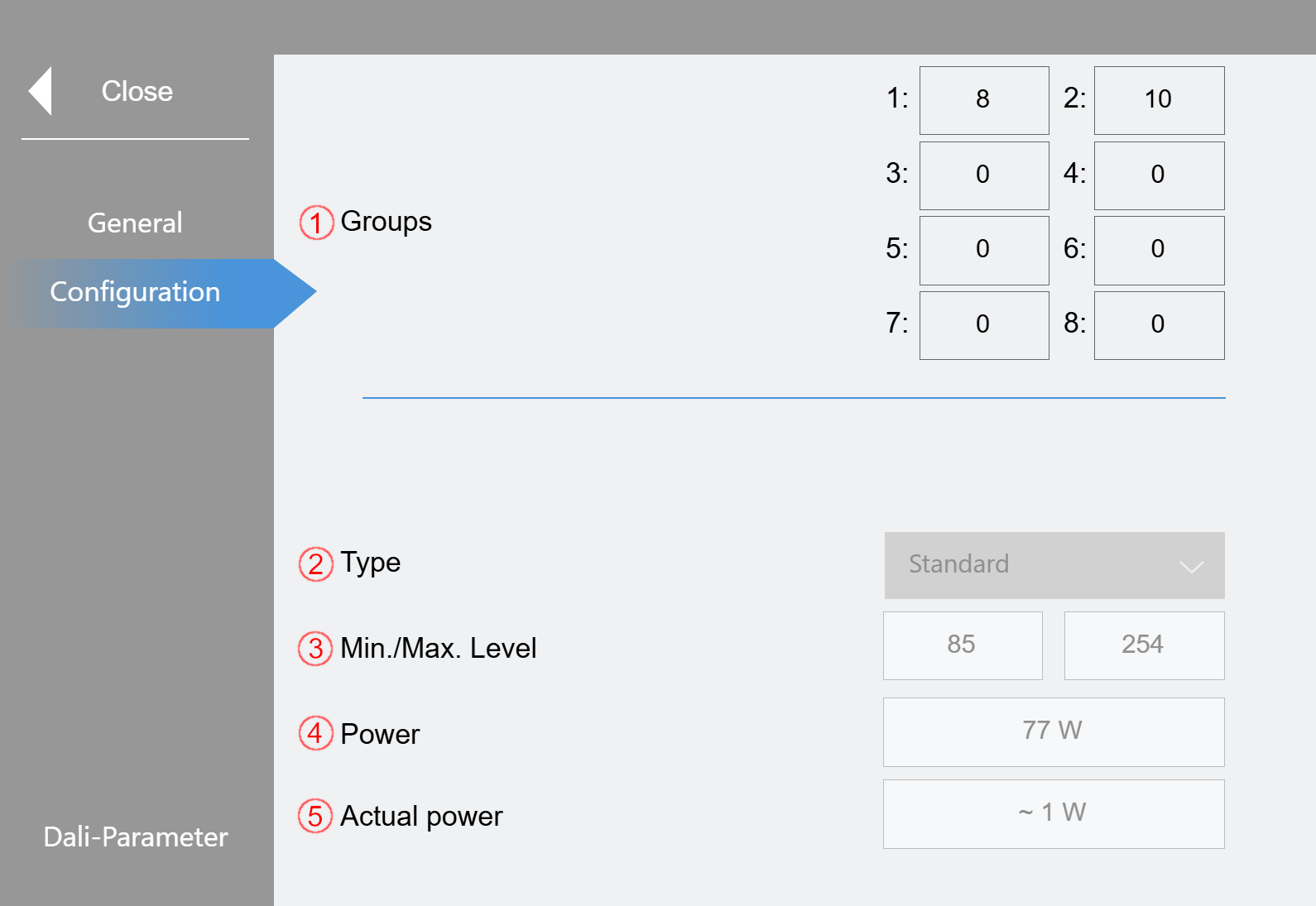
Task: Click the Dali-Parameter label
Action: pos(136,836)
